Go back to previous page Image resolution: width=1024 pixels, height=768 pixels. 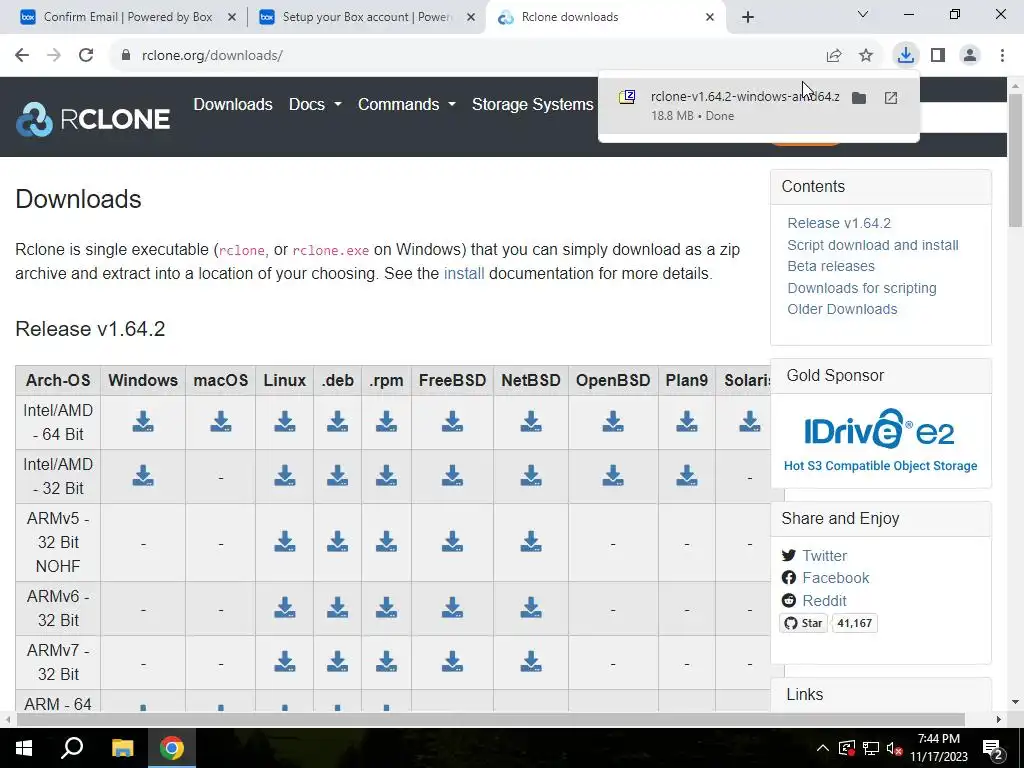point(22,55)
